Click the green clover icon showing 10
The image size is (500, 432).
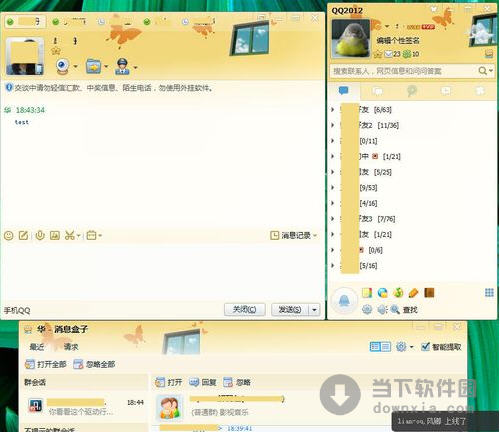411,54
